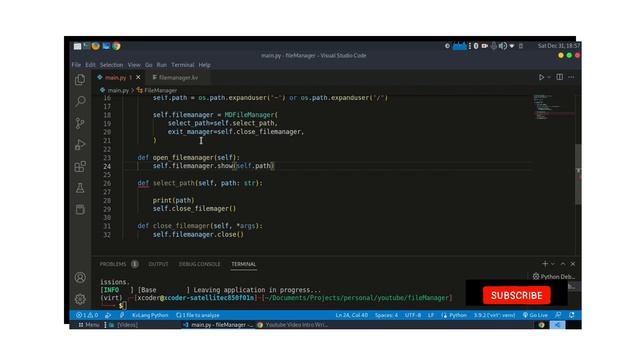Open the Explorer view in activity bar

[x=80, y=80]
